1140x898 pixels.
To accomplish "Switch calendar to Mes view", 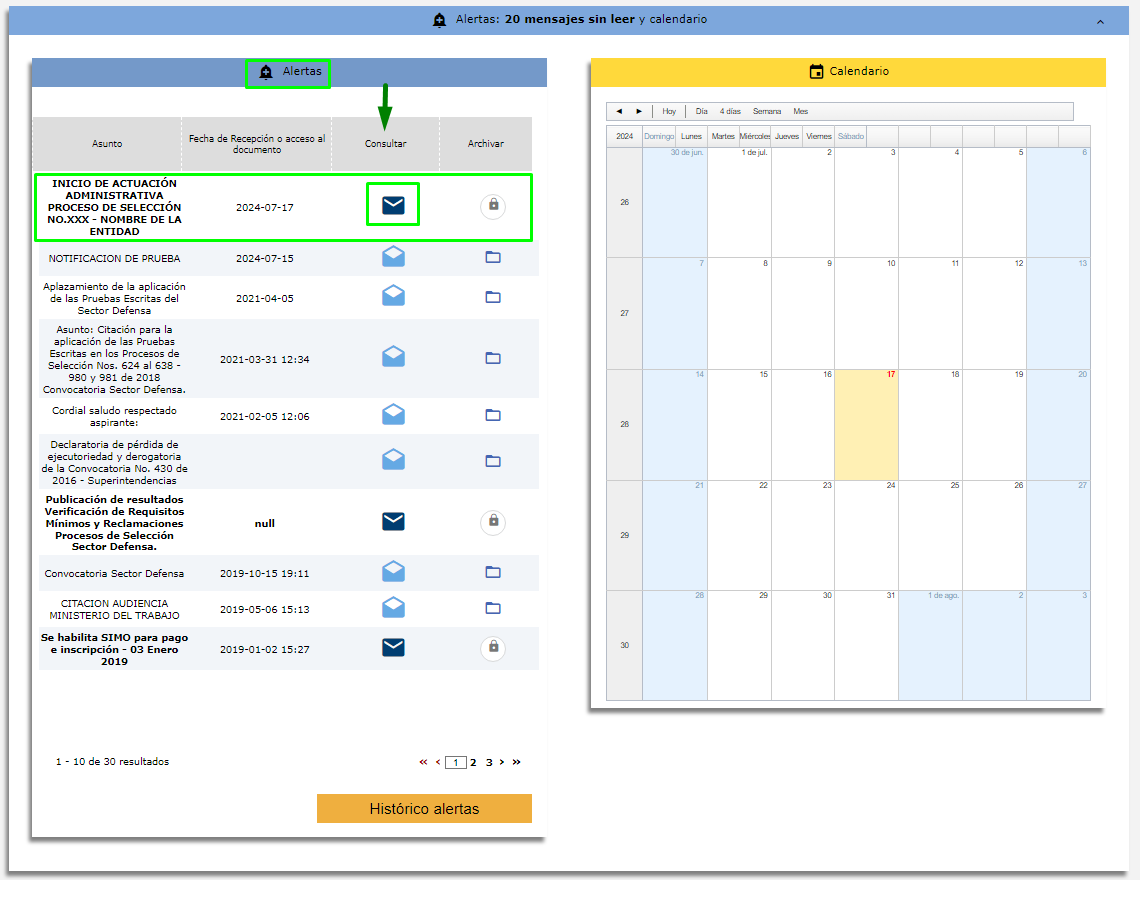I will pyautogui.click(x=801, y=111).
